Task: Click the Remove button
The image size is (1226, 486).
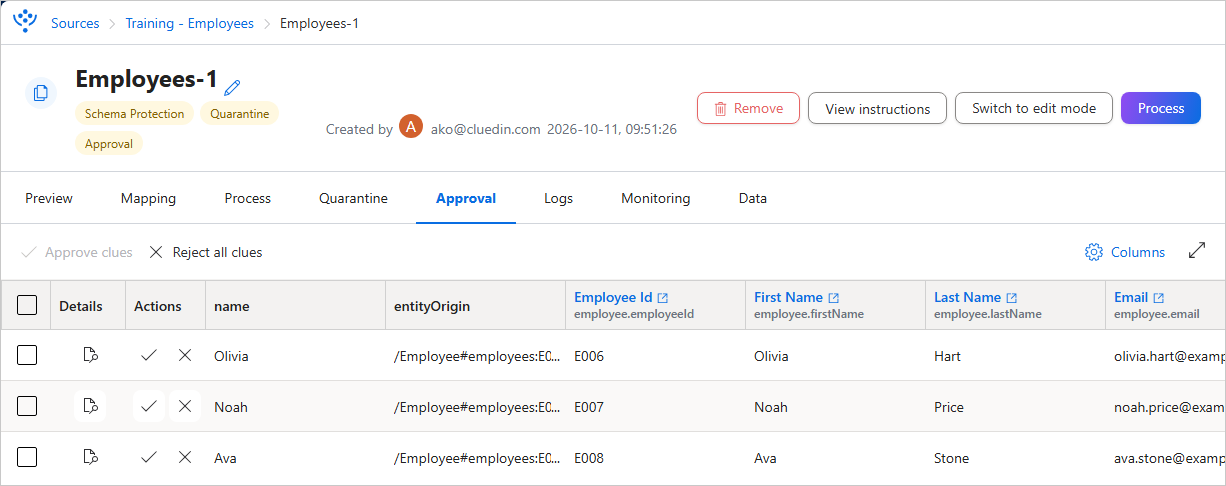Action: 748,108
